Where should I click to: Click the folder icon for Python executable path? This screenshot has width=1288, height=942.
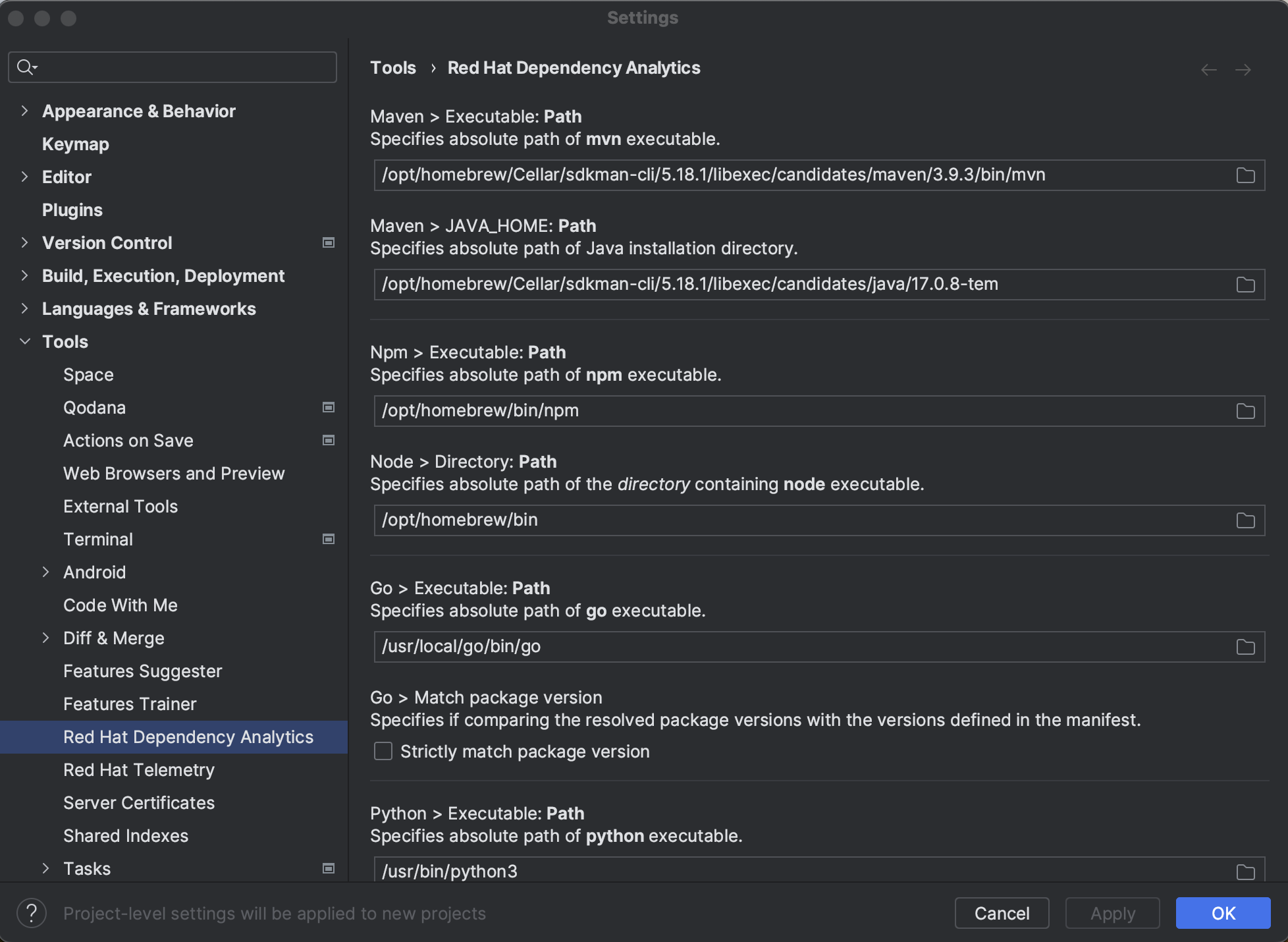click(1245, 872)
